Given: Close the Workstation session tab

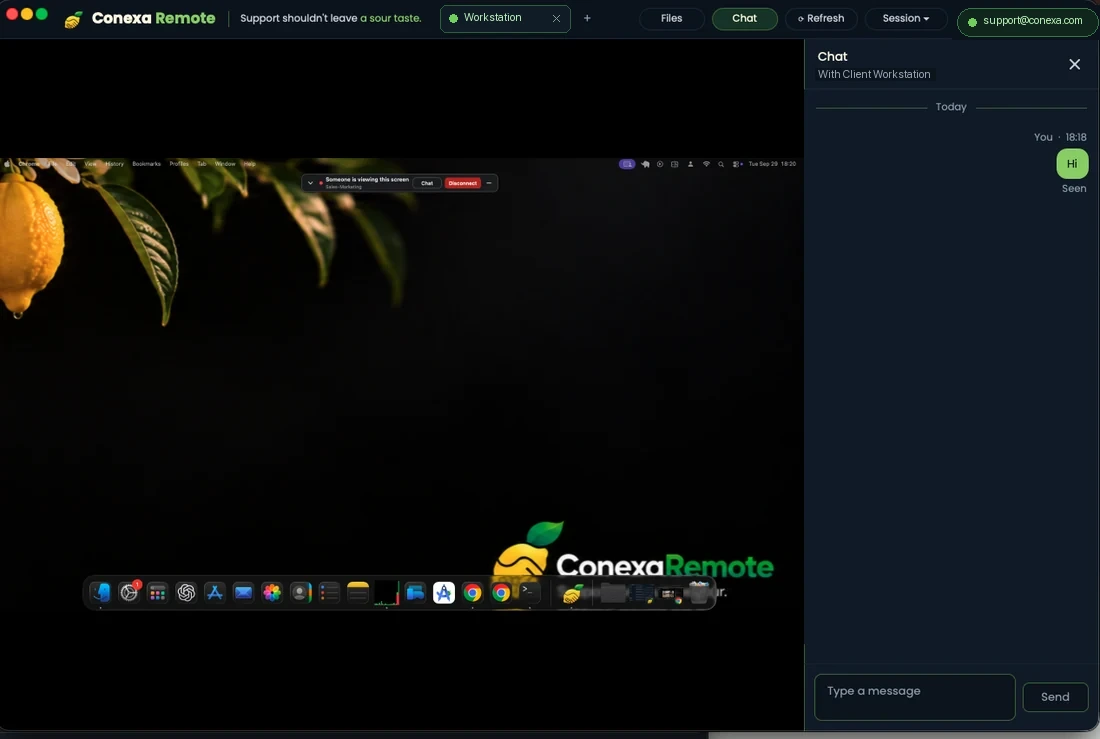Looking at the screenshot, I should pyautogui.click(x=556, y=18).
